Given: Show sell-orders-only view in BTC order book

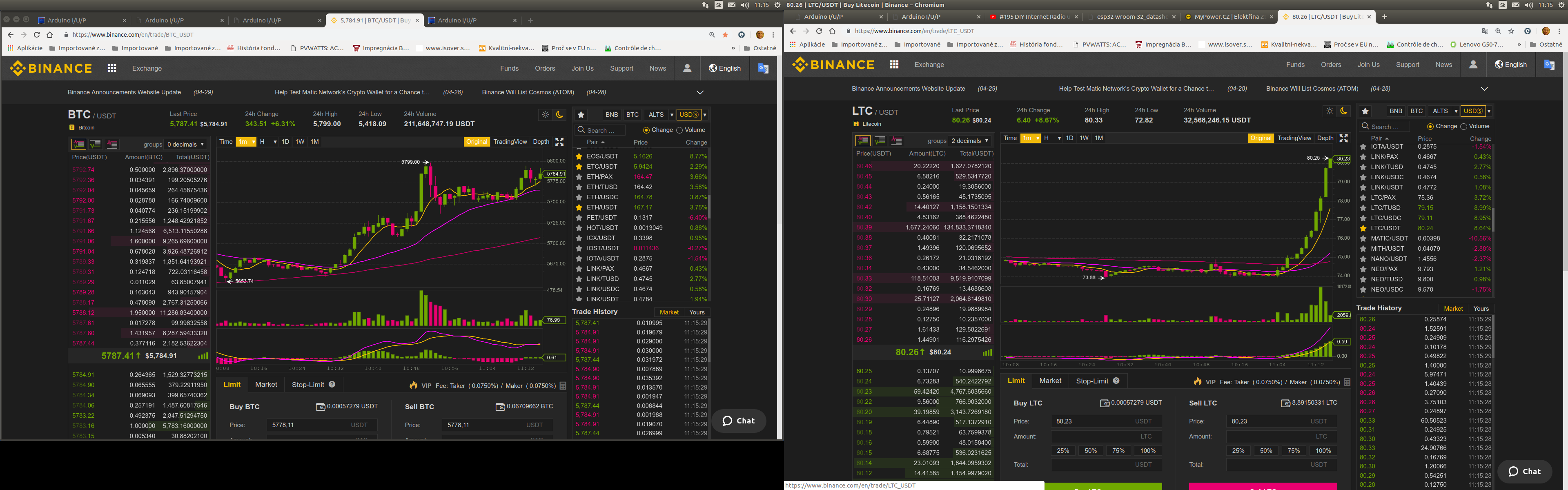Looking at the screenshot, I should tap(112, 144).
